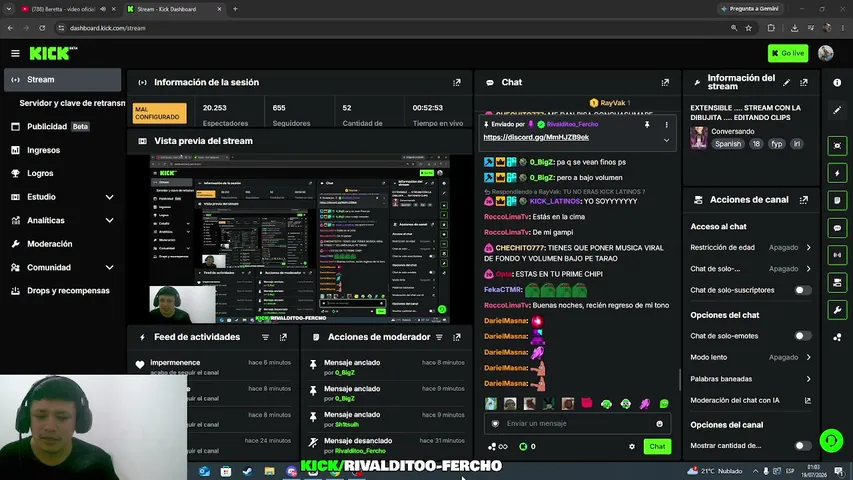Click the Enviar un mensaje input field
The height and width of the screenshot is (480, 853).
[x=577, y=423]
